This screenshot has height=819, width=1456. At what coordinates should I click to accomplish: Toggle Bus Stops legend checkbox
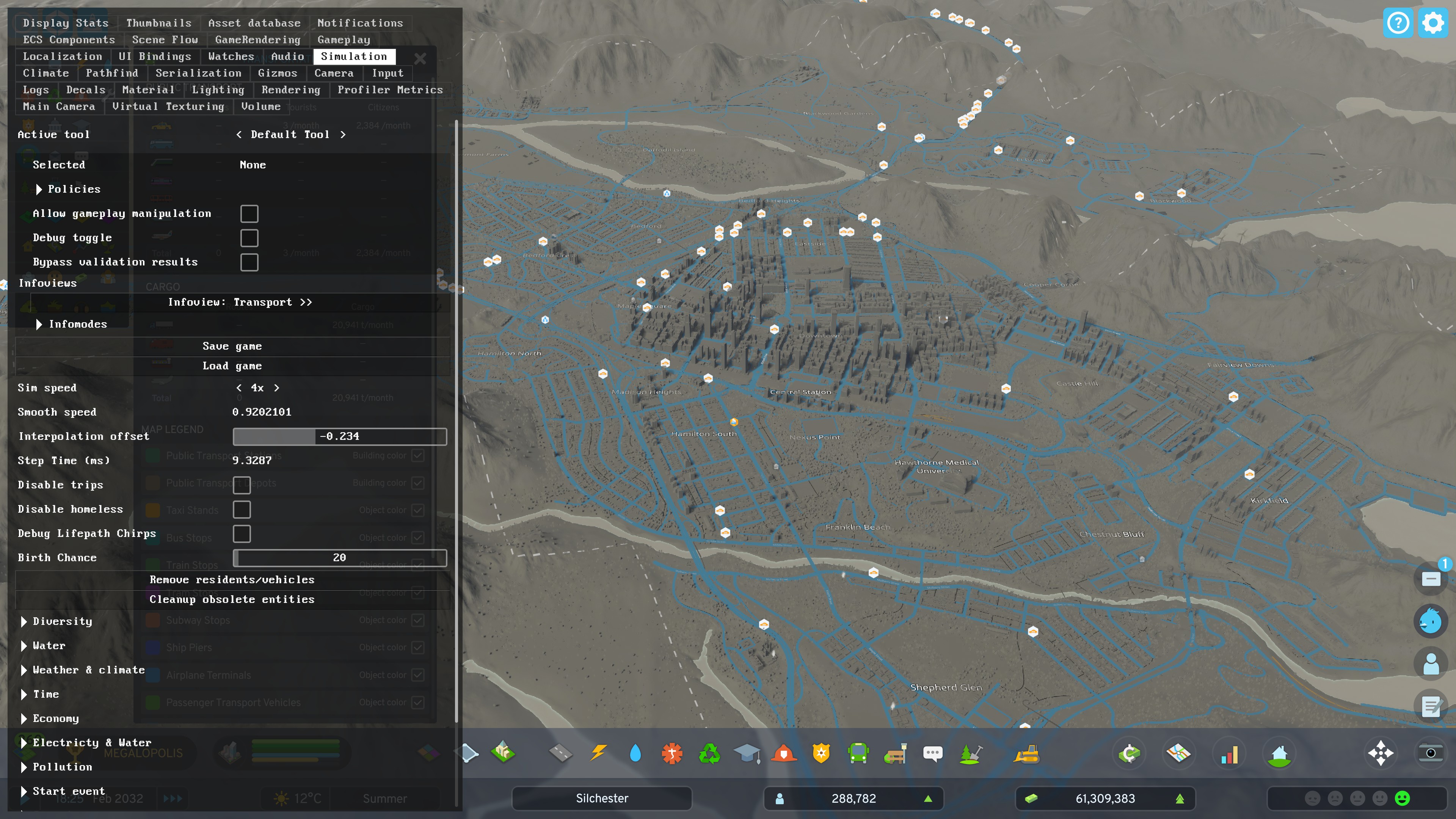point(417,538)
